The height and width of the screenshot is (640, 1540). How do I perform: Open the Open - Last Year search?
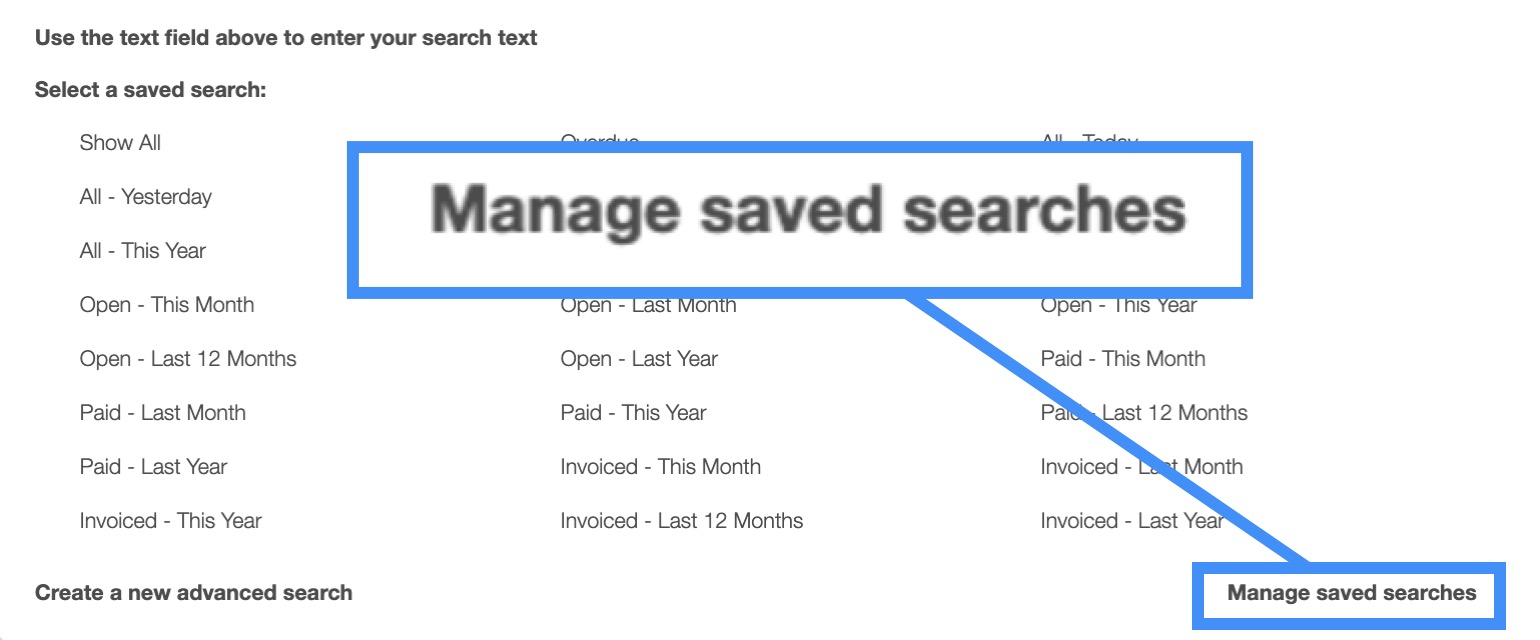[x=639, y=359]
